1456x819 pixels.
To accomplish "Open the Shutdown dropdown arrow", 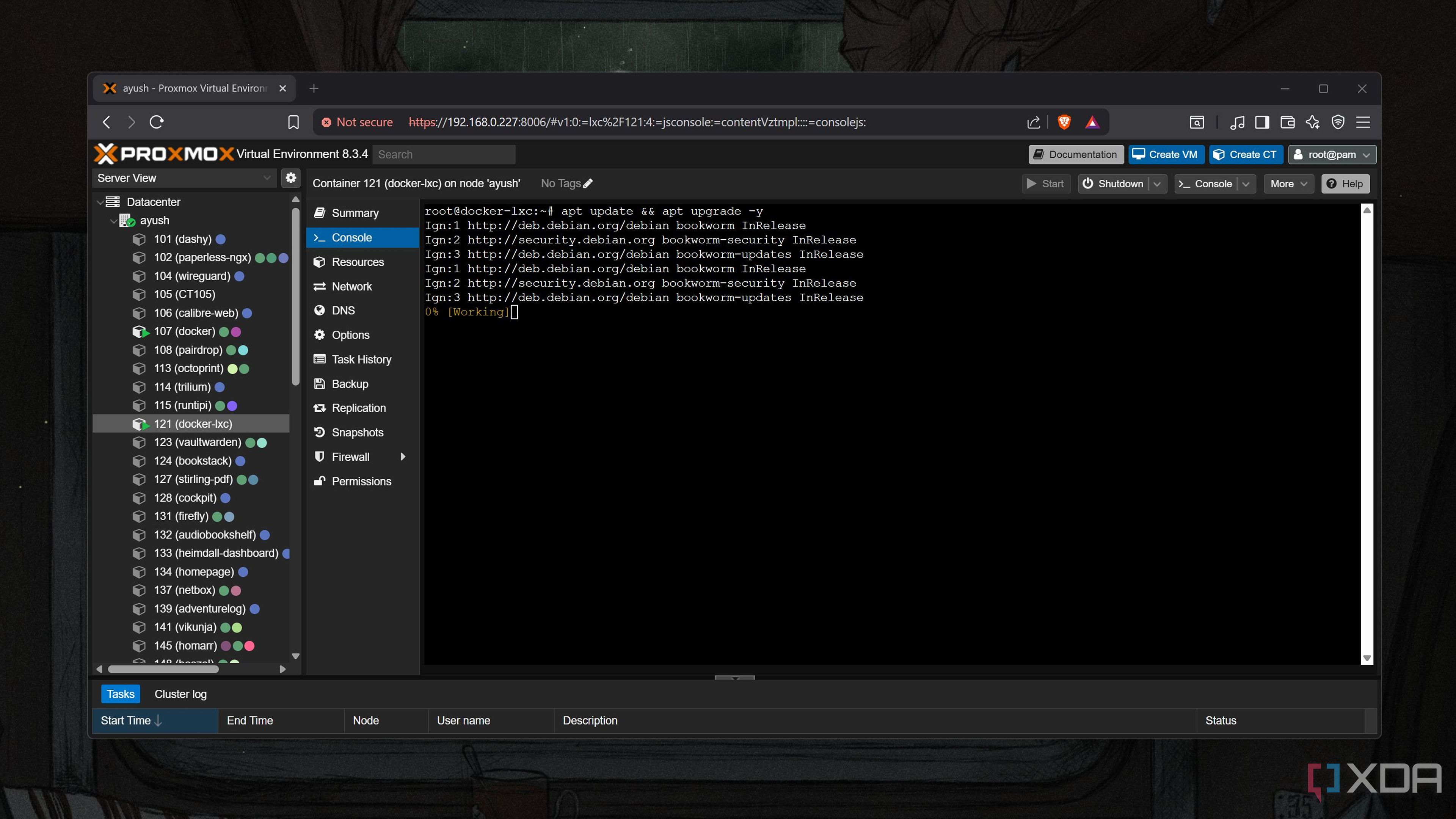I will tap(1157, 184).
